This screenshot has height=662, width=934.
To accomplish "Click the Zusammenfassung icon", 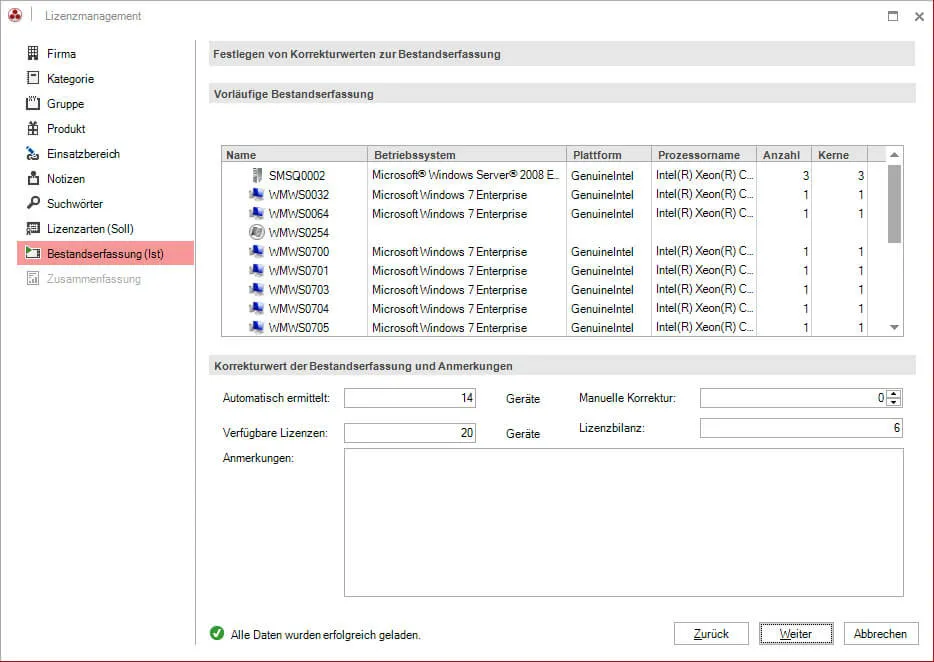I will (x=33, y=278).
